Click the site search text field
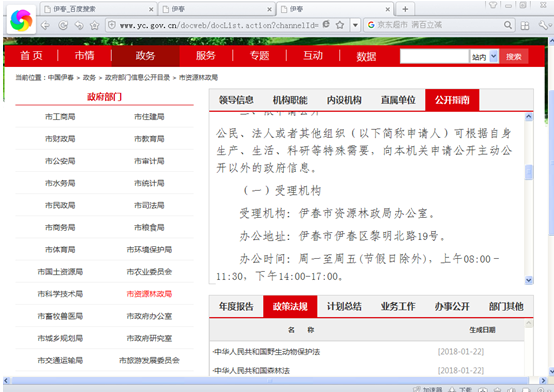This screenshot has width=554, height=392. click(434, 56)
